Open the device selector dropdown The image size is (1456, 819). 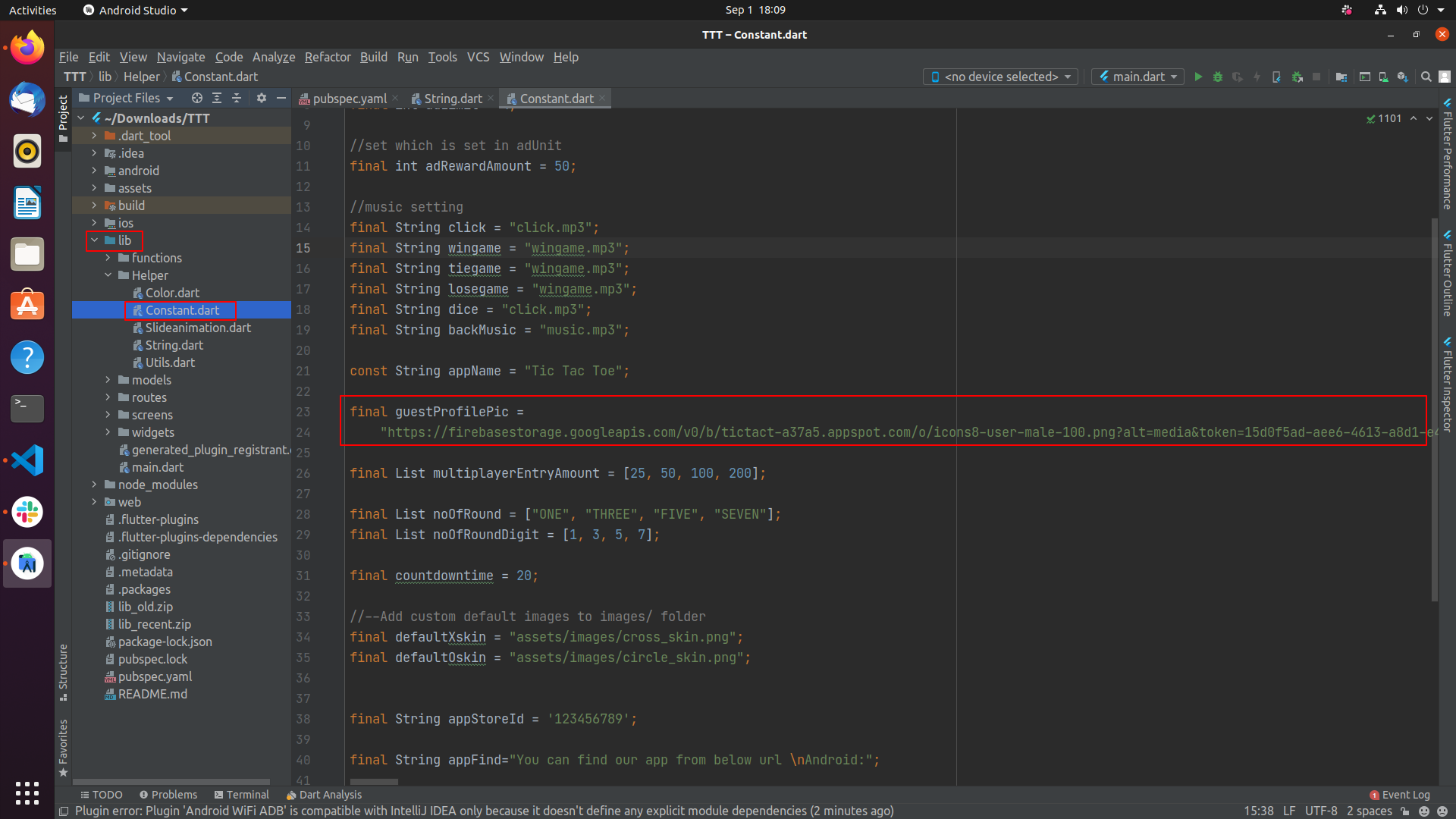pos(1000,77)
